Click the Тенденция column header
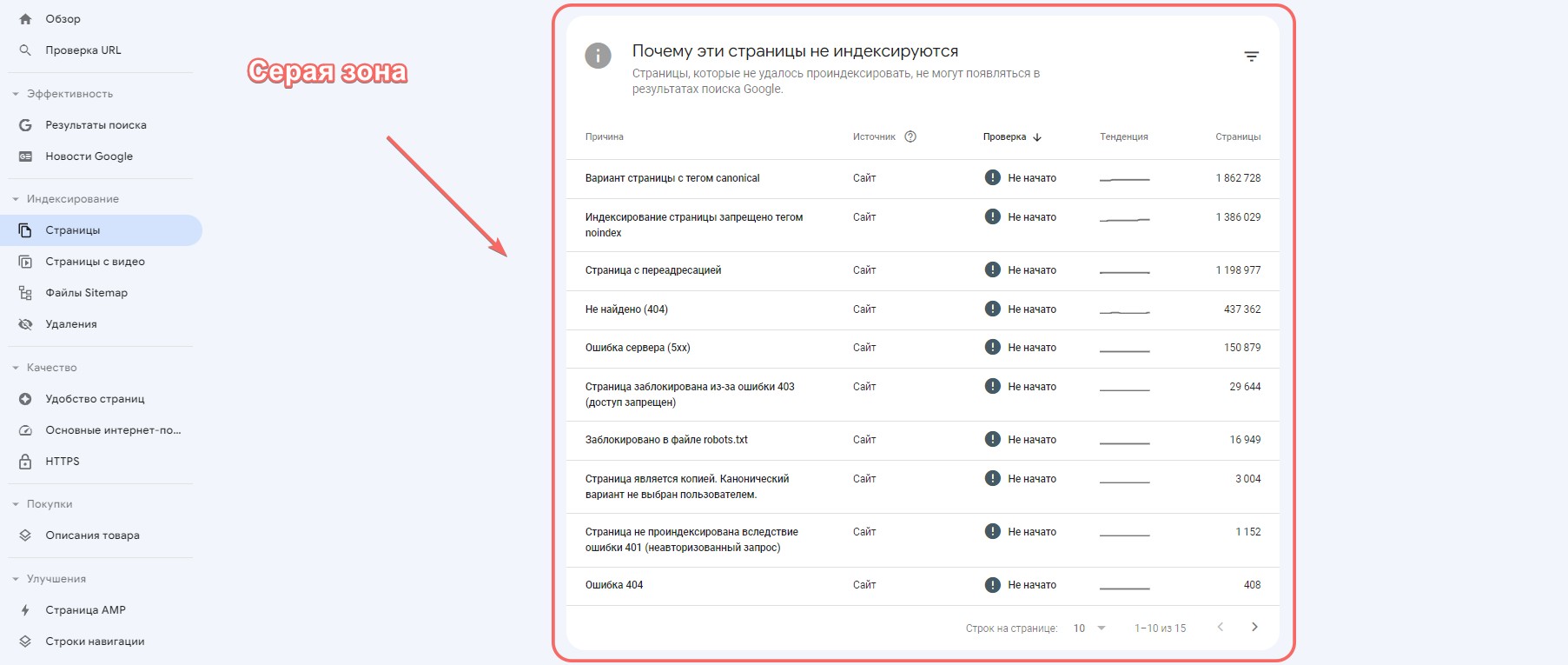This screenshot has height=665, width=1568. (1124, 136)
